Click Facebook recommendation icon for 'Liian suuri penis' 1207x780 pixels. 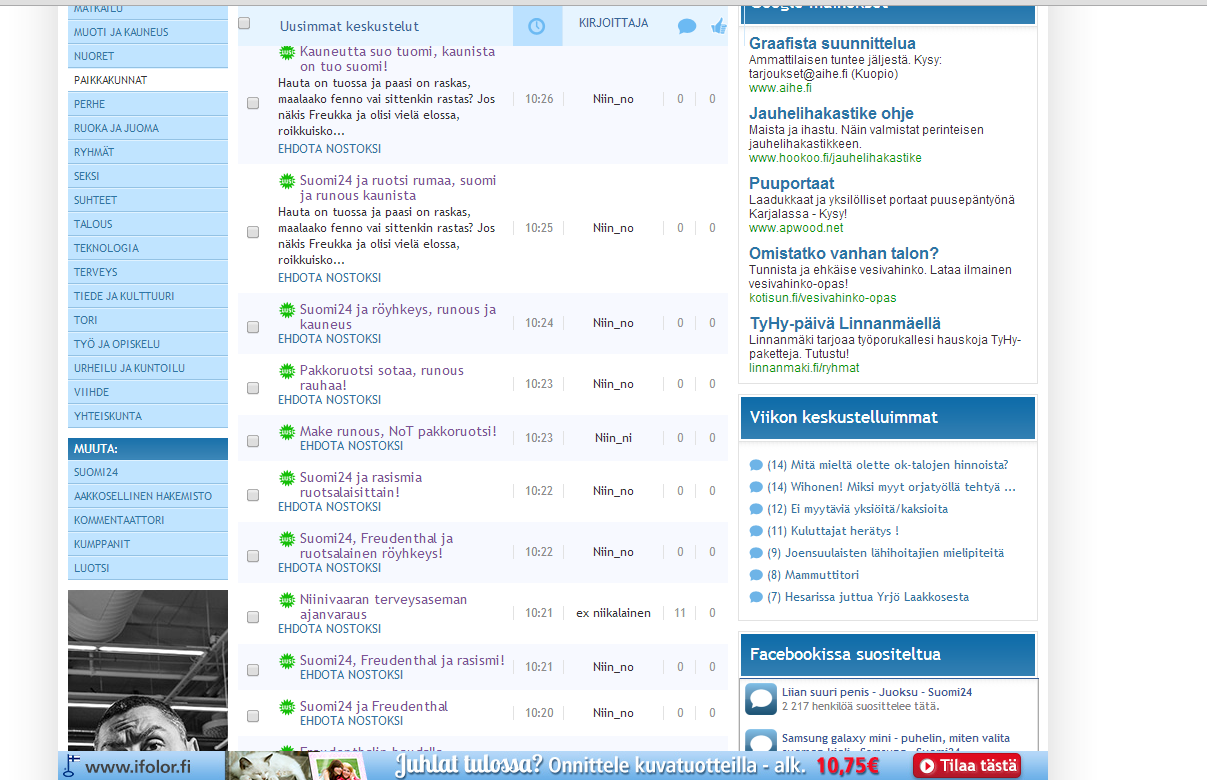tap(761, 699)
